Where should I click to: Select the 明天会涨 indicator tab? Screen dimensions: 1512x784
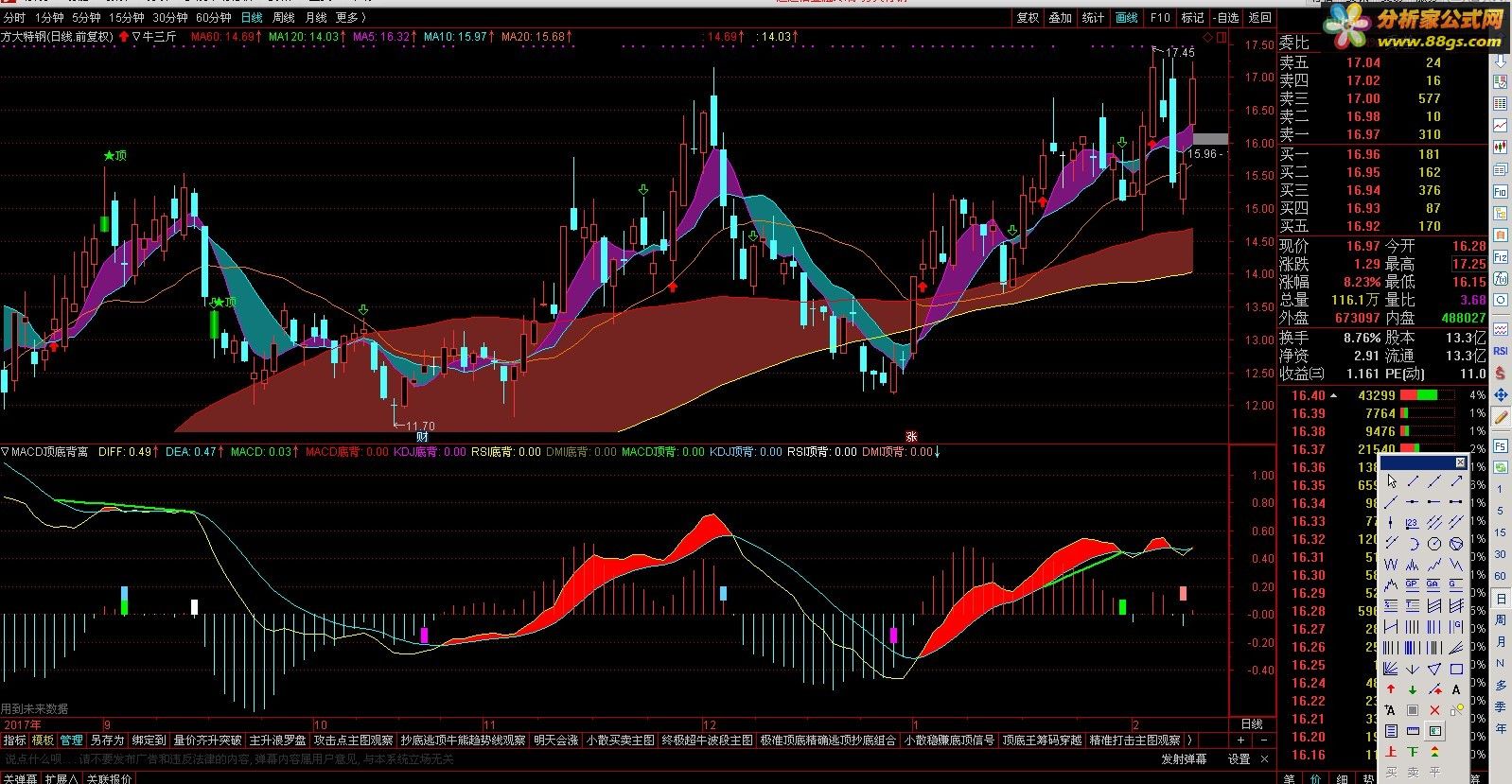pyautogui.click(x=555, y=740)
